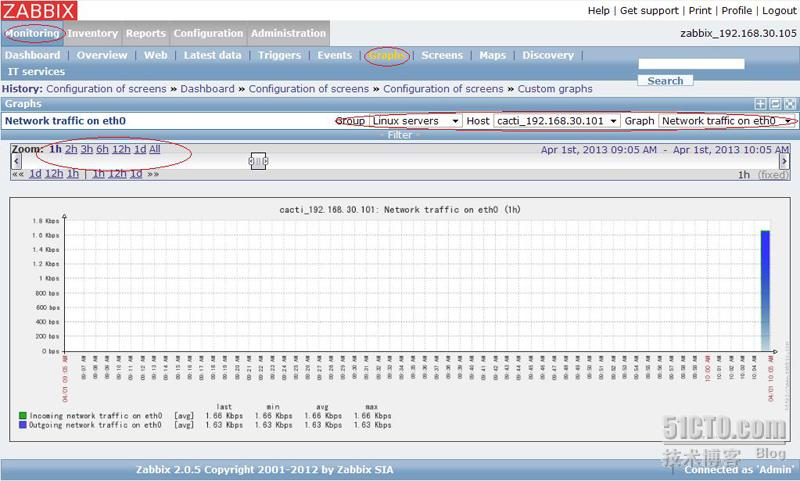
Task: Click the timeline left arrow button
Action: point(16,161)
